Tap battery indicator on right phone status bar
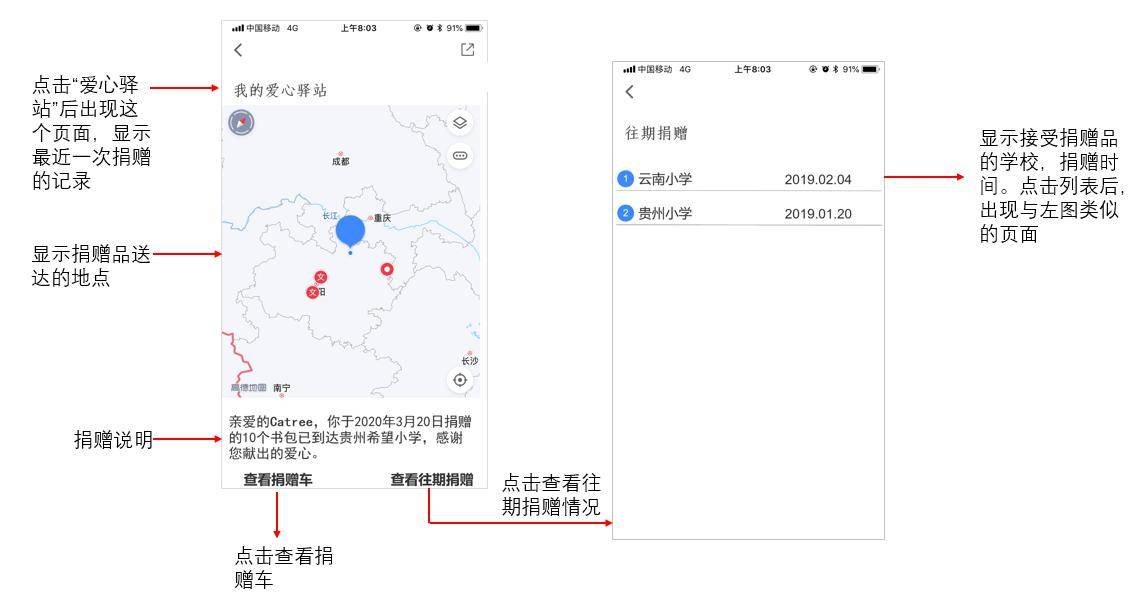 click(870, 69)
